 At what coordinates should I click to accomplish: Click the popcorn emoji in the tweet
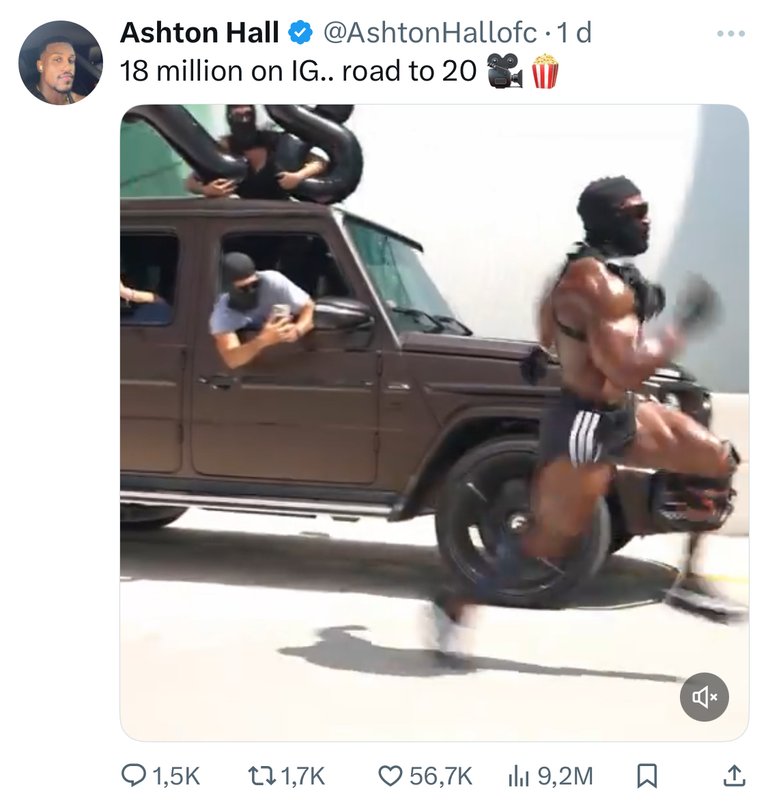(545, 71)
